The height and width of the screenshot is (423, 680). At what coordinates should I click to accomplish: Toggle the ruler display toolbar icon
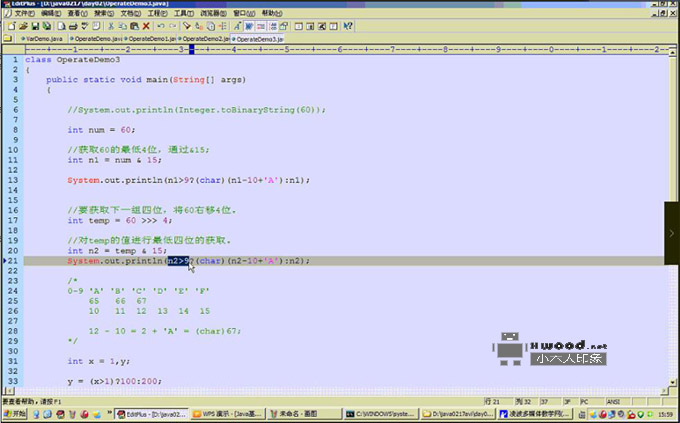point(273,26)
